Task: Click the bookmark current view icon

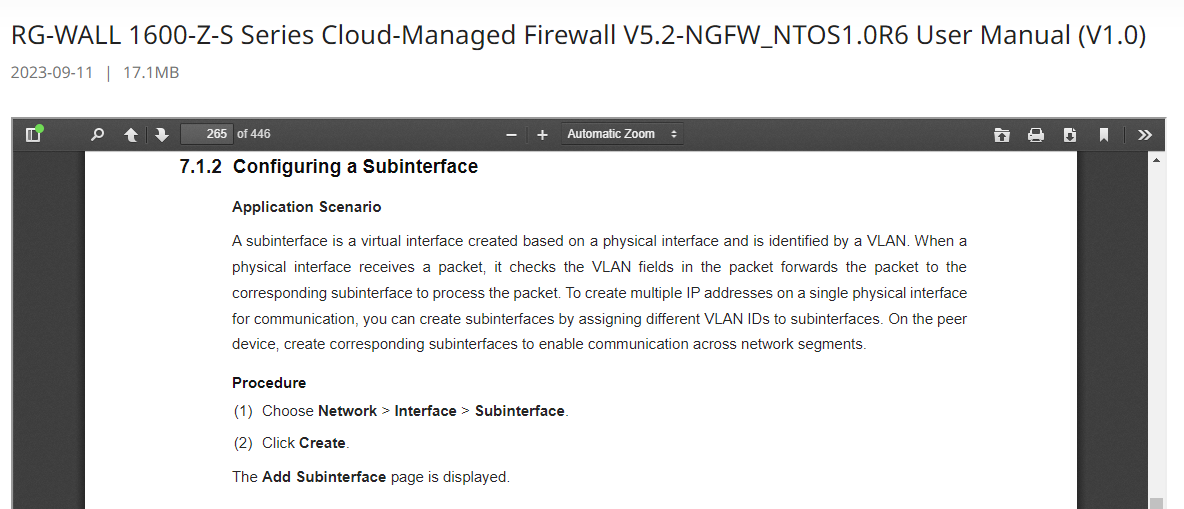Action: click(1104, 134)
